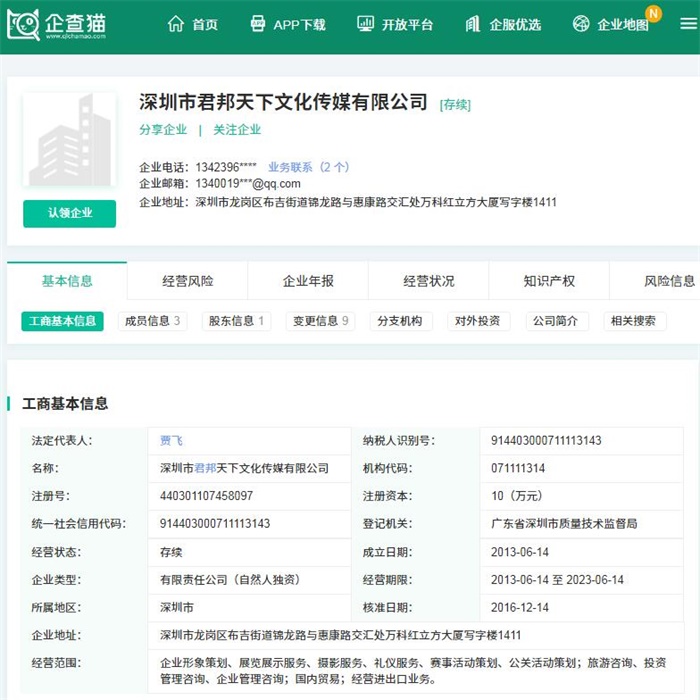Screen dimensions: 700x700
Task: Switch to the 企业年报 tab
Action: click(x=308, y=281)
